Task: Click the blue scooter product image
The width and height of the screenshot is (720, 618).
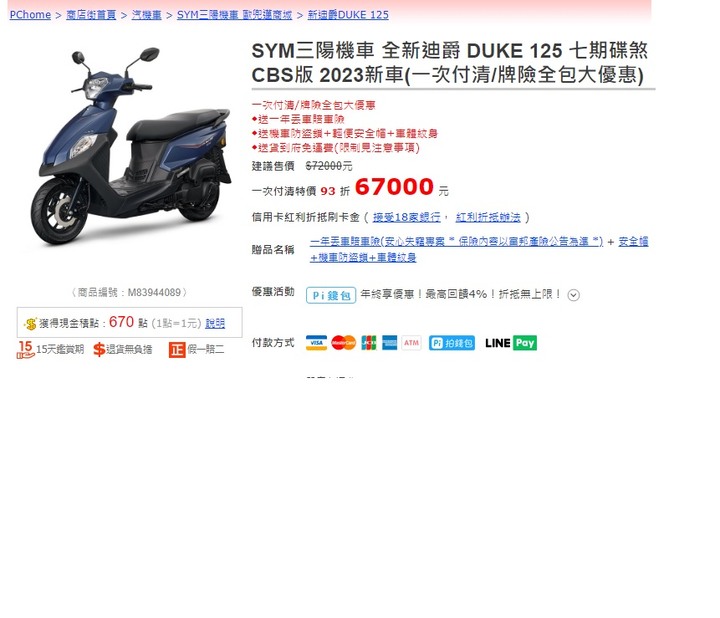Action: click(131, 146)
